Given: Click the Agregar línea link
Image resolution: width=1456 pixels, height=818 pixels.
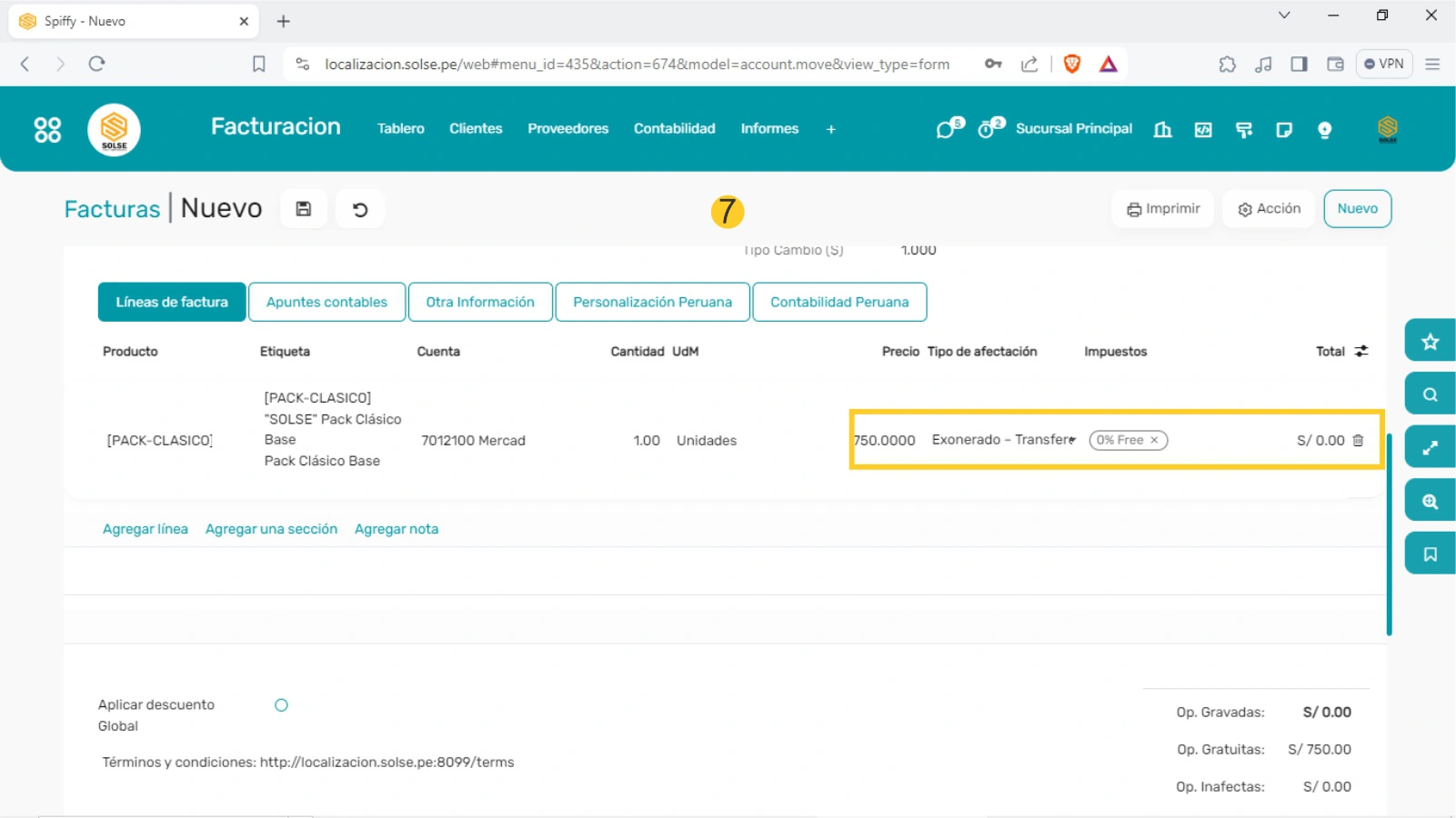Looking at the screenshot, I should tap(146, 529).
